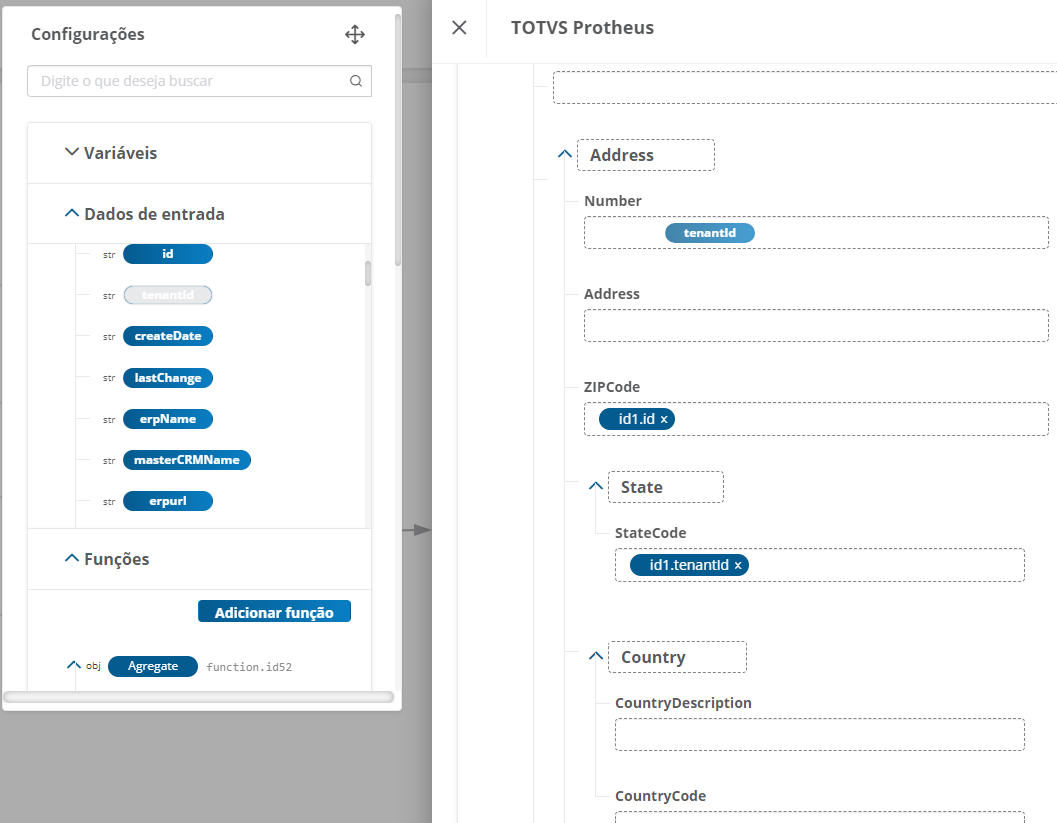Remove the id1.id chip from ZIPCode
This screenshot has width=1057, height=823.
coord(664,419)
